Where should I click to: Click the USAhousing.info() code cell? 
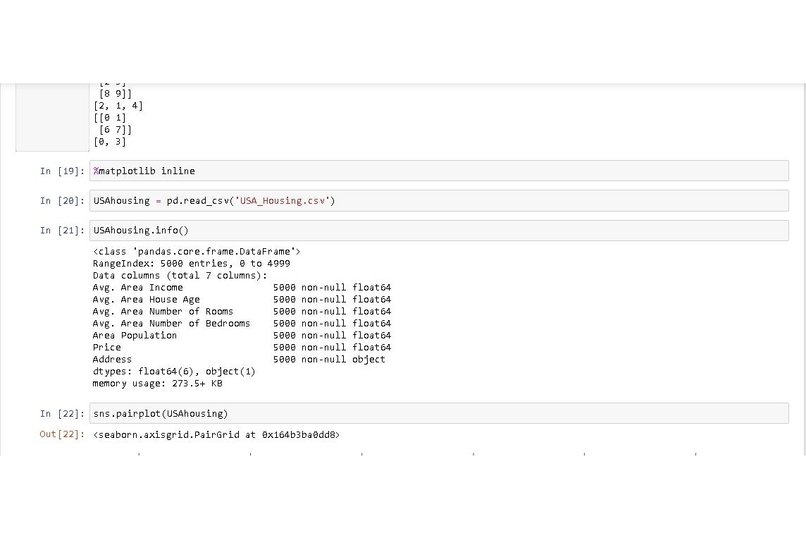coord(439,230)
